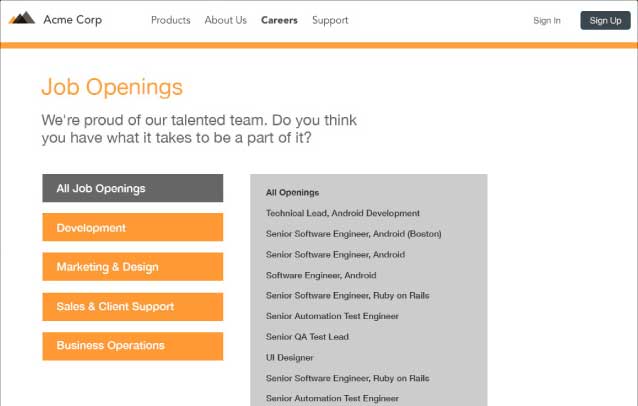Image resolution: width=638 pixels, height=406 pixels.
Task: Click the Acme Corp mountain logo icon
Action: click(22, 18)
